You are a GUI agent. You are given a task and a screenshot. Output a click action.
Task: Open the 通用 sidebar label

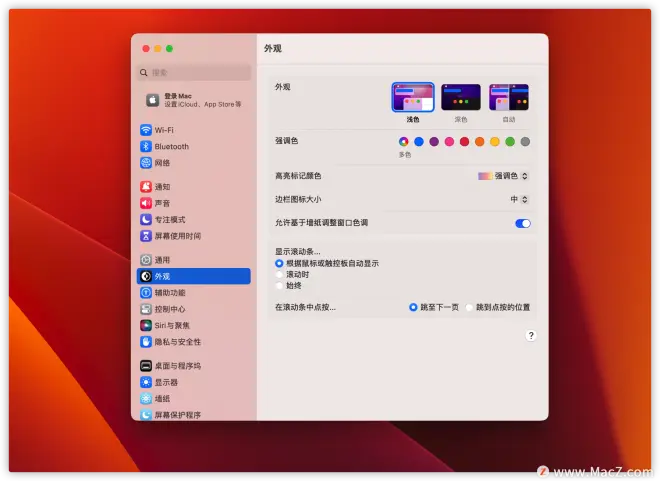[x=162, y=260]
